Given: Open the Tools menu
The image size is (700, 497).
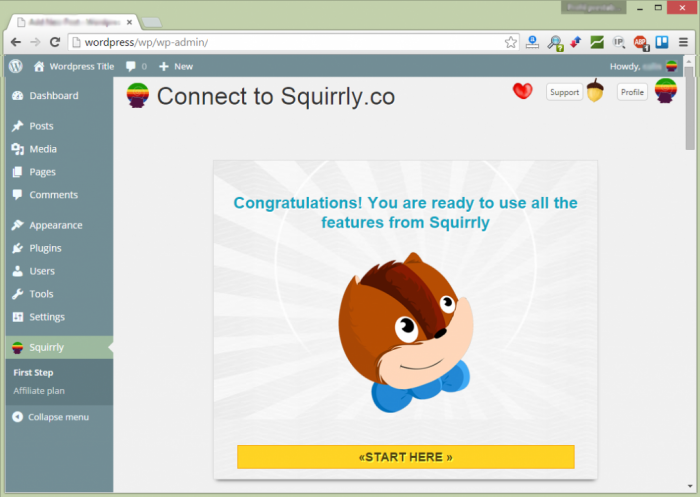Looking at the screenshot, I should pyautogui.click(x=59, y=294).
